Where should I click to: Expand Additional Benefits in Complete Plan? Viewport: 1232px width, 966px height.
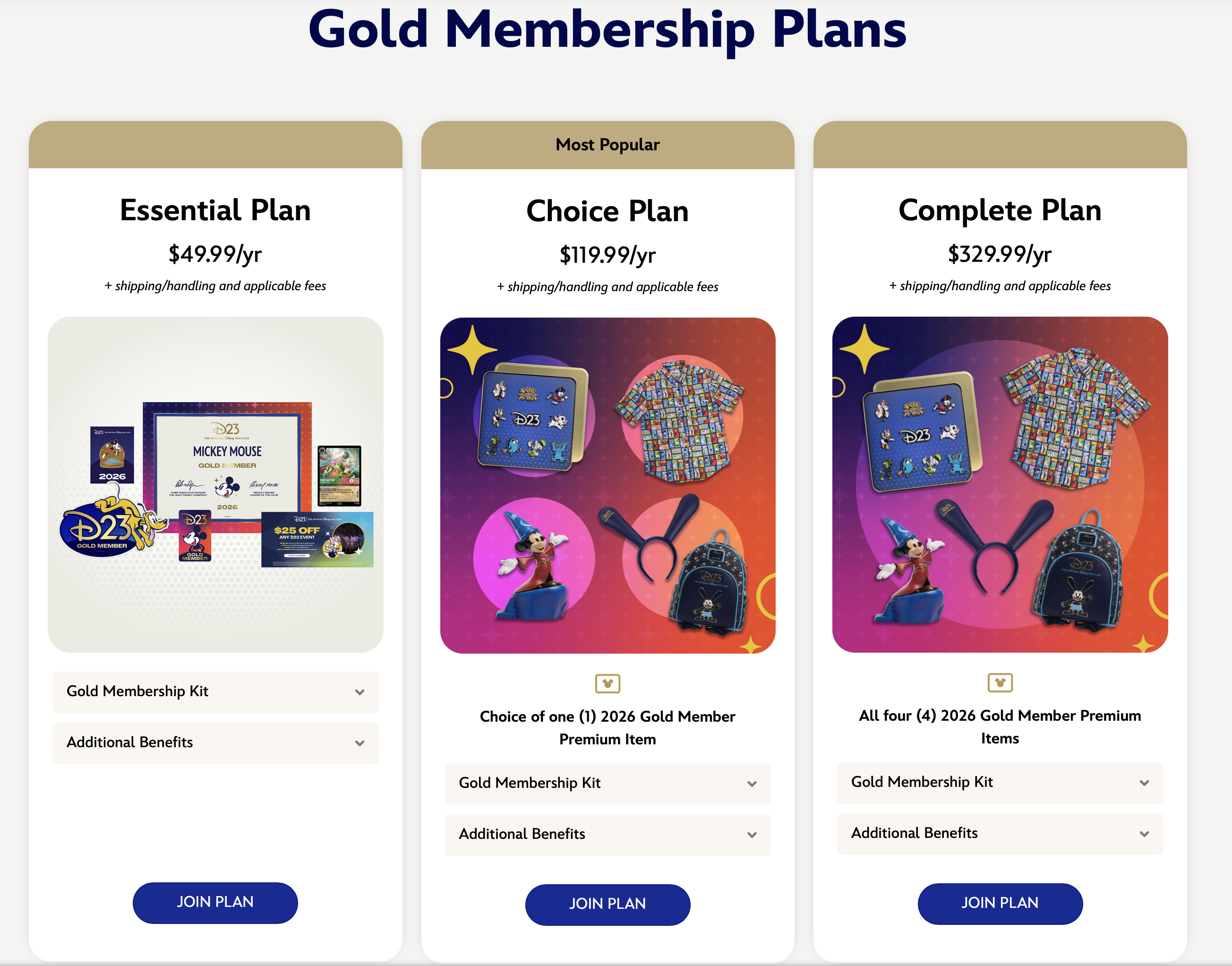point(1000,834)
